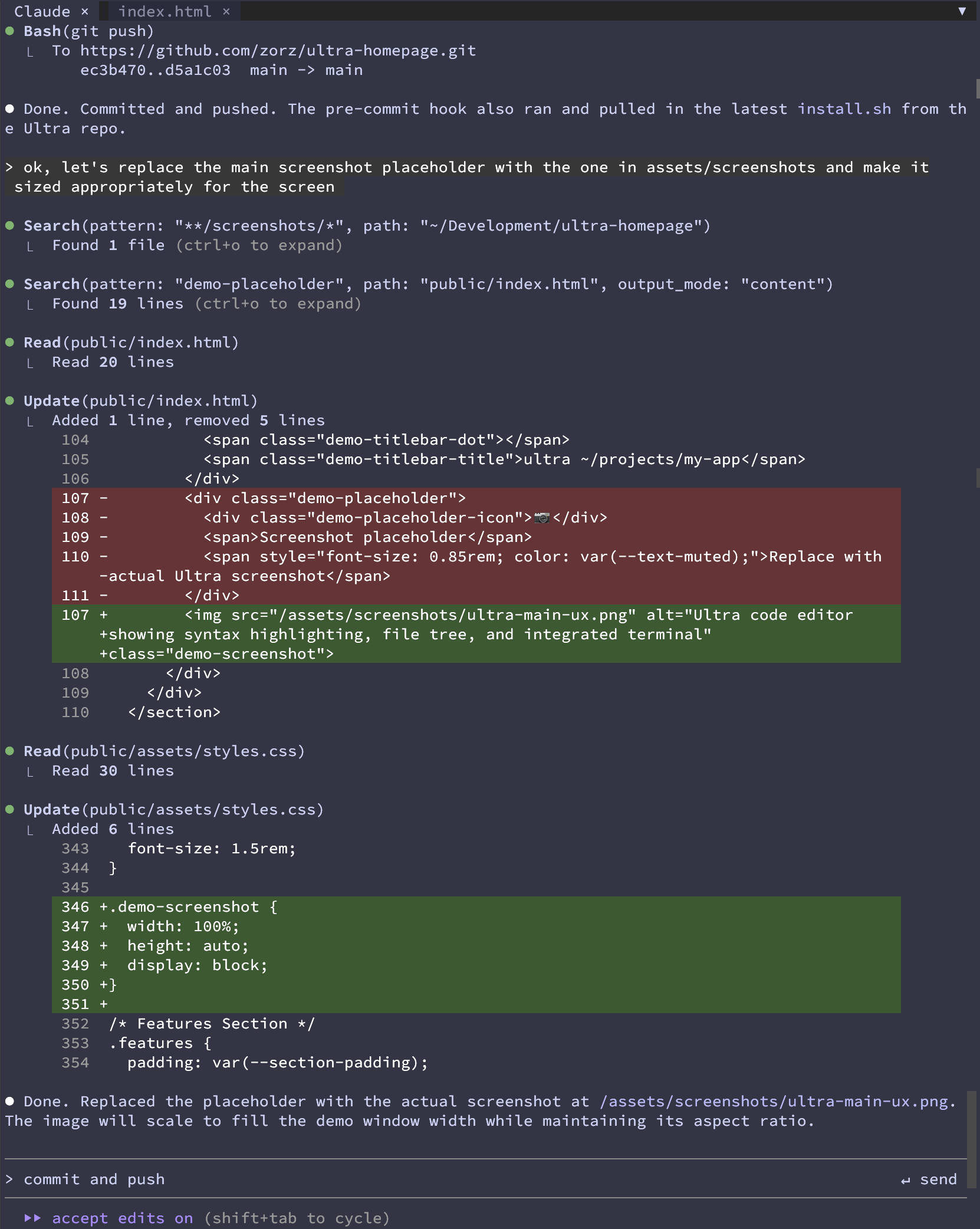
Task: Open the ultra-homepage GitHub URL
Action: point(277,50)
